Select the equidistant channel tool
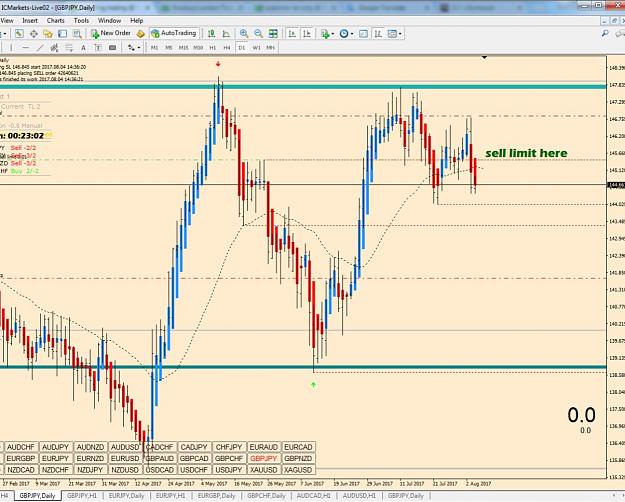Viewport: 625px width, 502px height. point(54,48)
